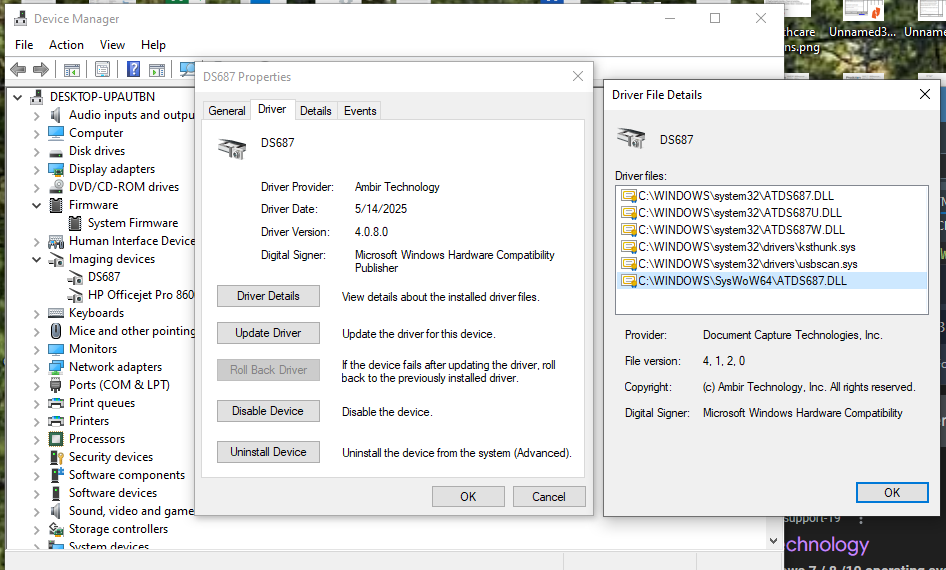Click the Forward arrow toolbar icon

(x=41, y=69)
